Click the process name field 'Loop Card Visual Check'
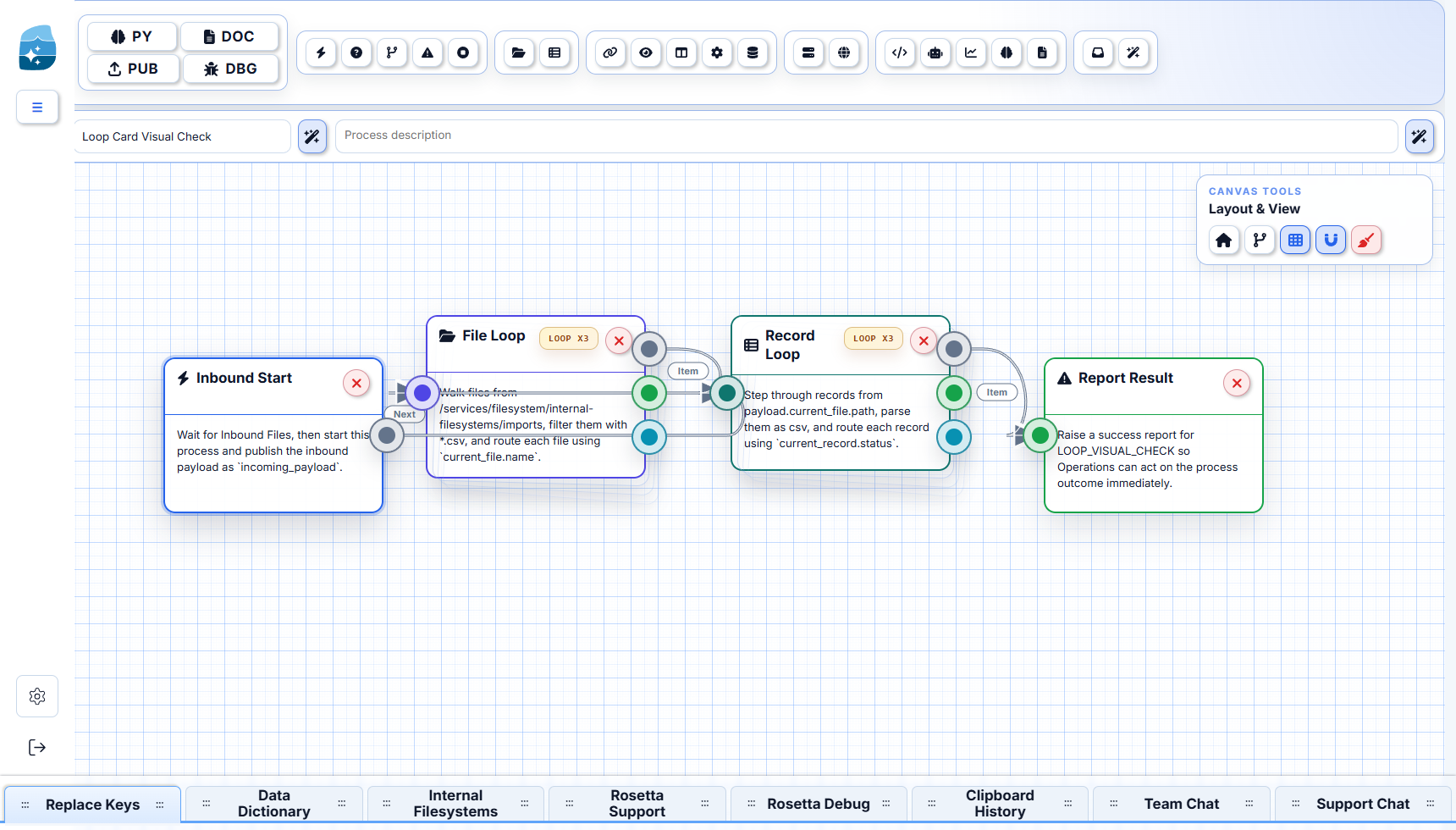The height and width of the screenshot is (830, 1456). [182, 136]
